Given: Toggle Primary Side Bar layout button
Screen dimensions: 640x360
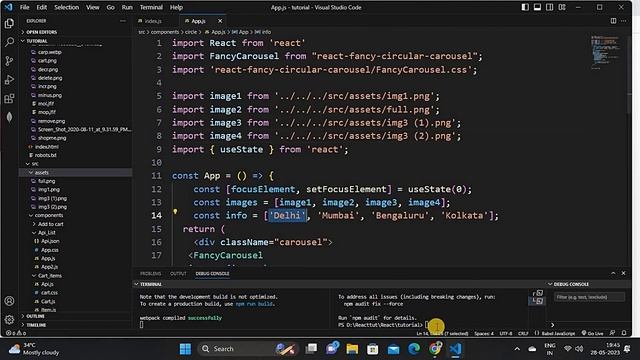Looking at the screenshot, I should coord(525,7).
